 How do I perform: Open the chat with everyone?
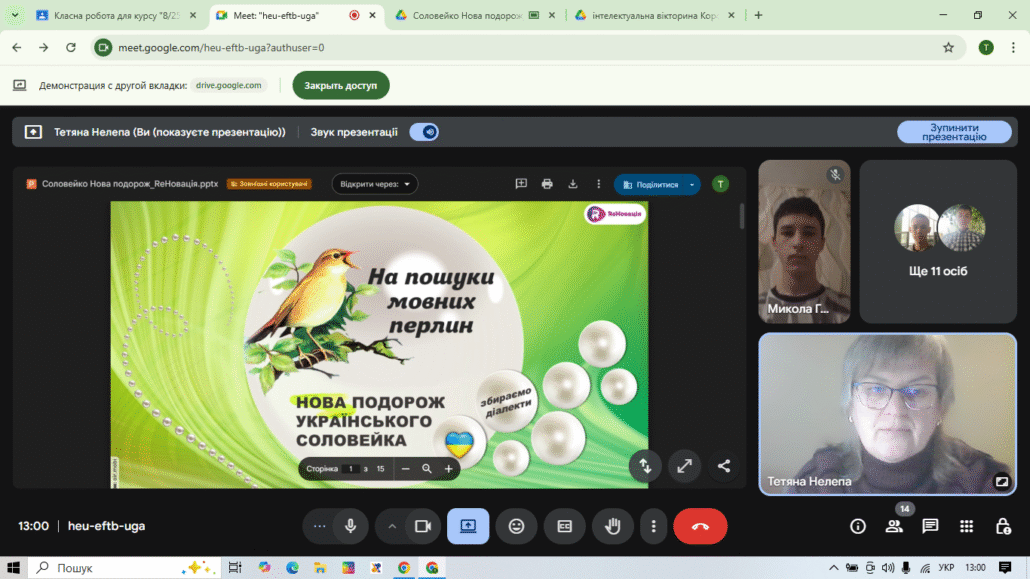pyautogui.click(x=930, y=526)
